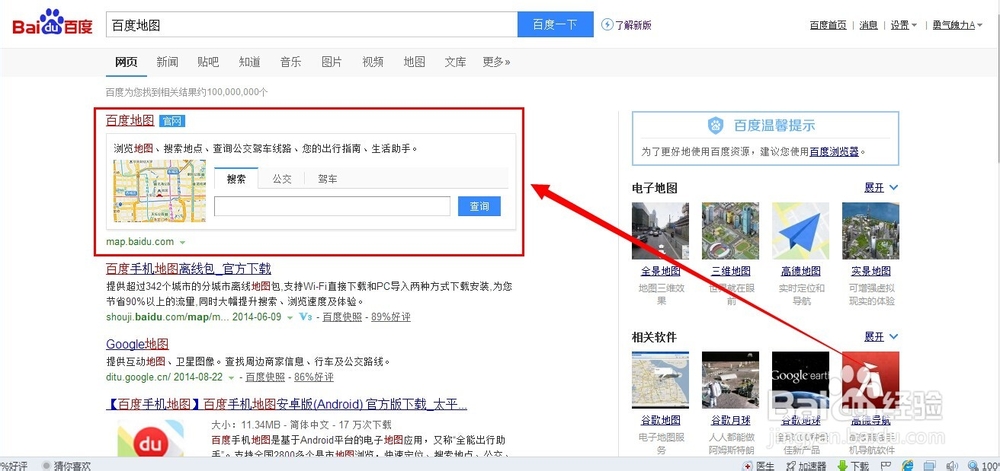Click the Baidu logo
The image size is (1000, 471).
point(52,24)
